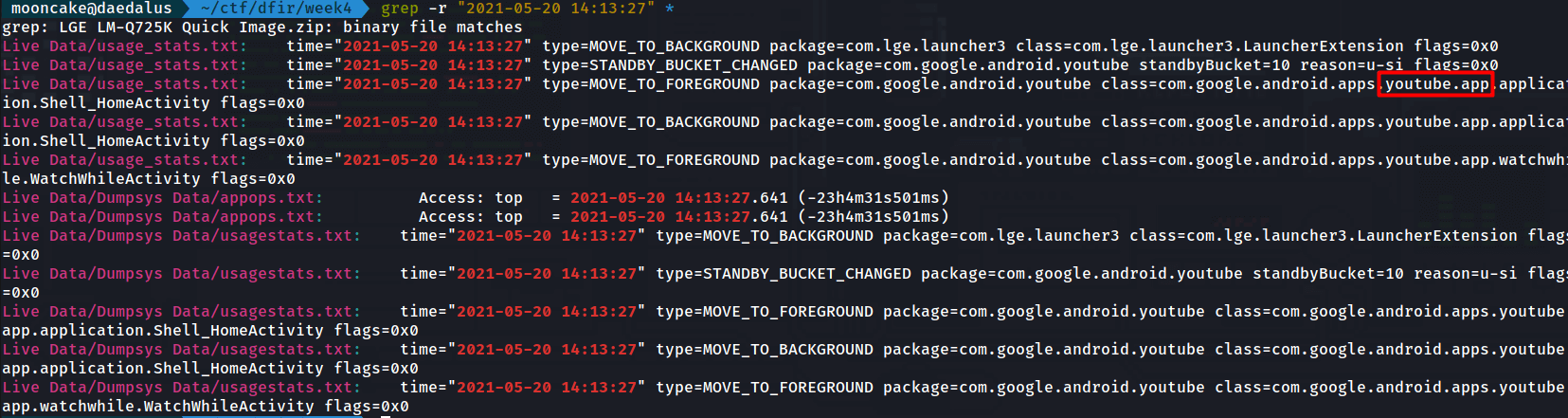Viewport: 1568px width, 418px height.
Task: Click the first (-23h4m31s501ms) duration text
Action: (x=873, y=198)
